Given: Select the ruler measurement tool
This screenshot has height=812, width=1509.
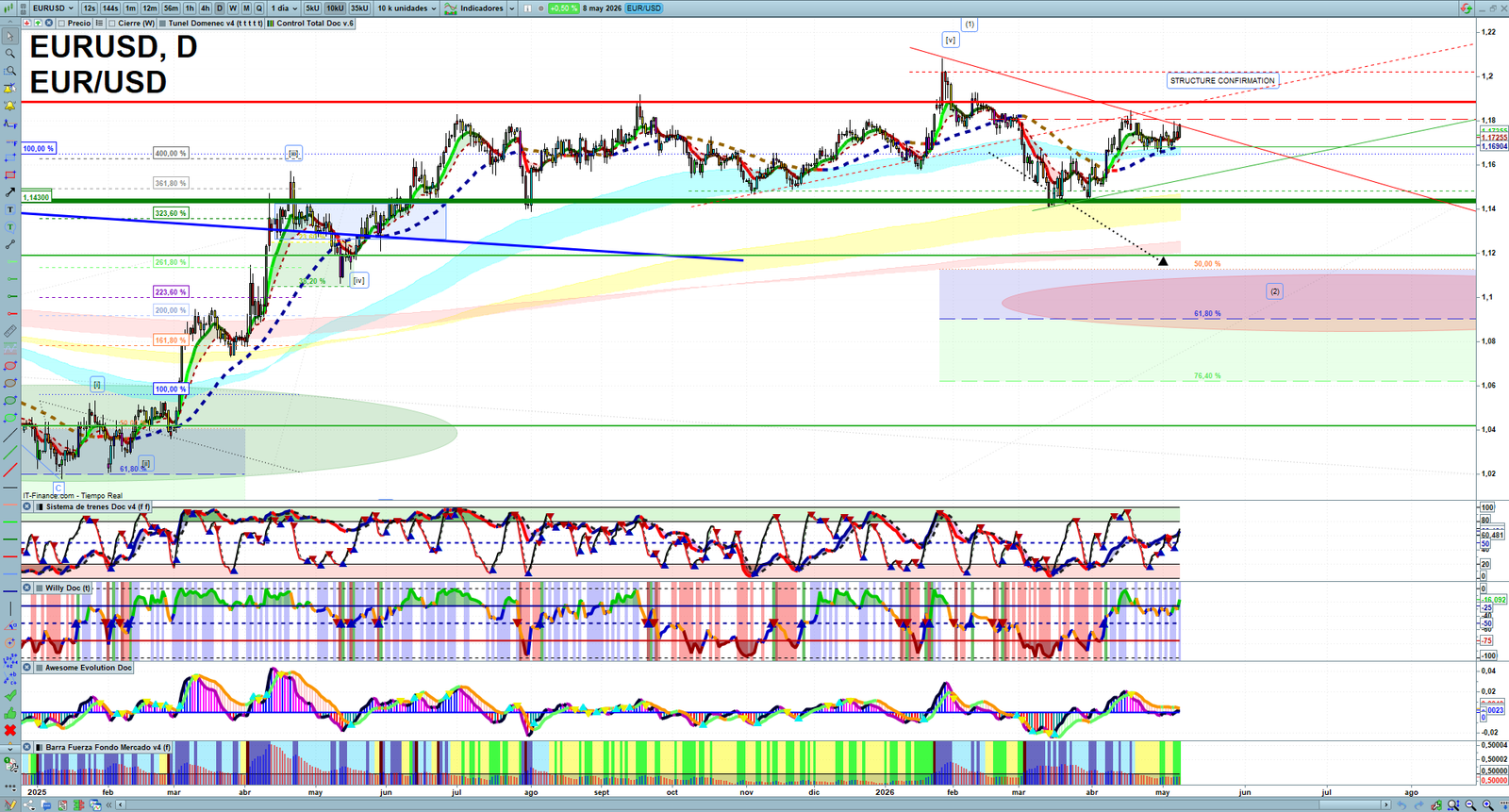Looking at the screenshot, I should (9, 331).
